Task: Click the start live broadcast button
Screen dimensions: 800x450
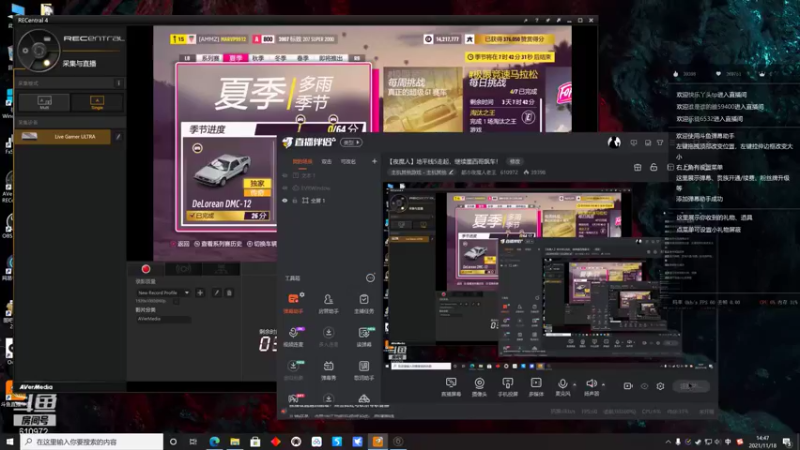Action: pos(691,386)
